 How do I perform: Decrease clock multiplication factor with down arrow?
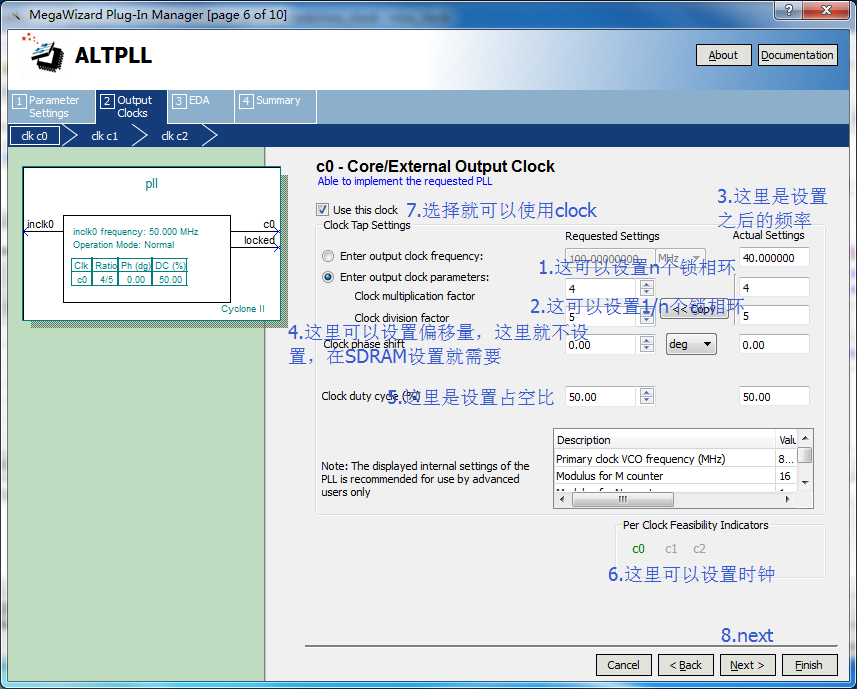click(647, 292)
